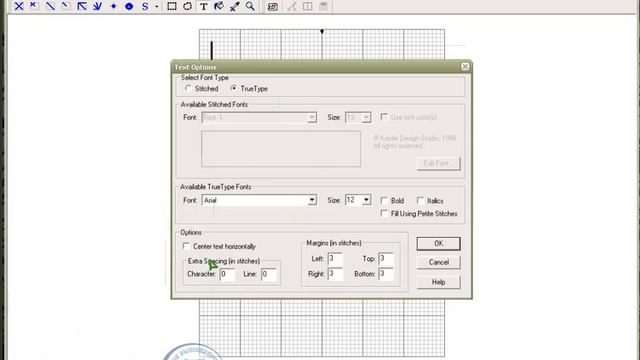Select the zoom magnifier tool
Viewport: 640px width, 360px height.
tap(250, 6)
